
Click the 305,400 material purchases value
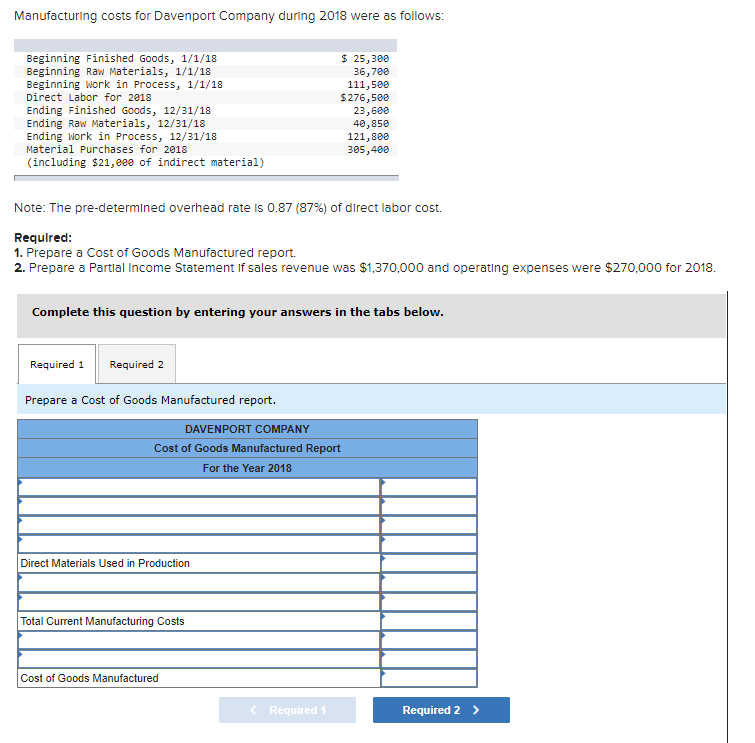pyautogui.click(x=368, y=149)
